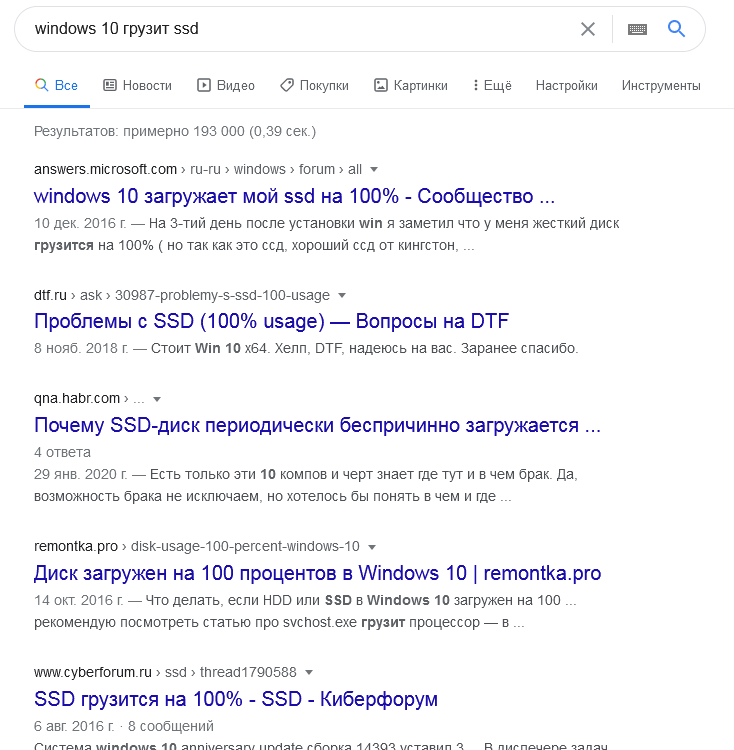Click the snippet starting '14 окт. 2016 г.'
The image size is (734, 750).
click(x=305, y=611)
